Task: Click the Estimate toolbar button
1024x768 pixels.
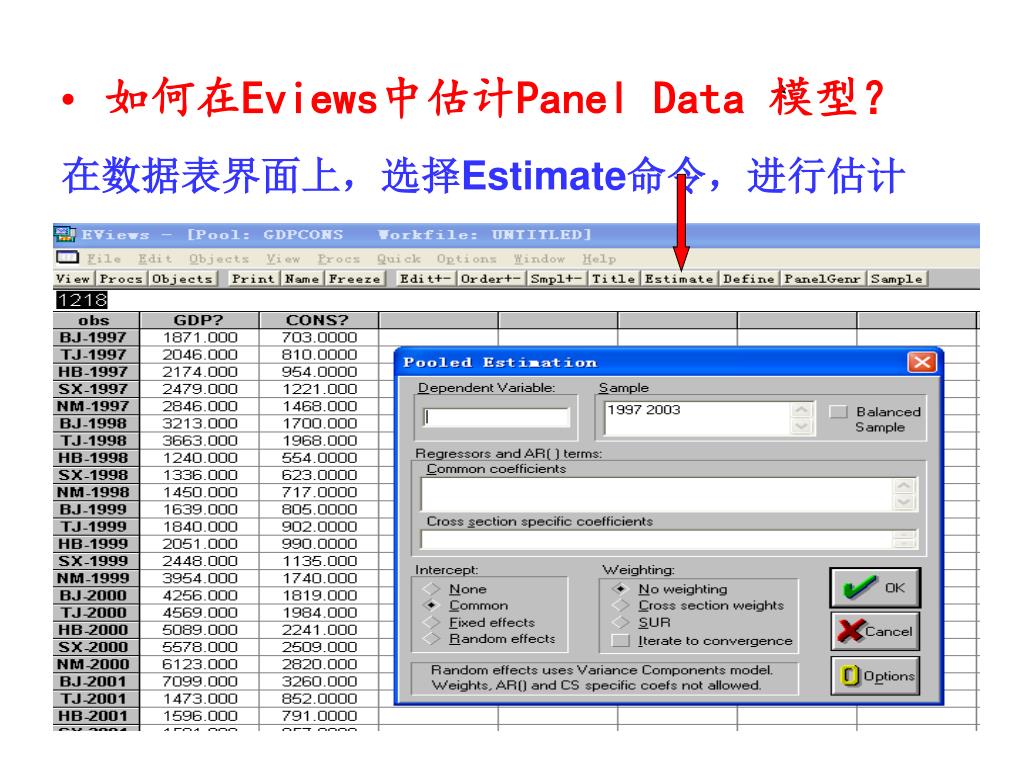Action: pos(679,279)
